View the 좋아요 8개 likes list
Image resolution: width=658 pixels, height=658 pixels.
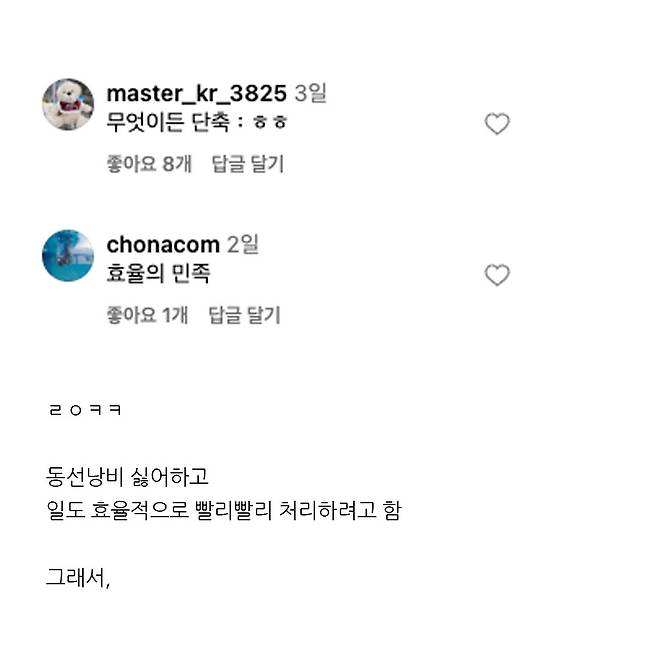click(x=149, y=164)
